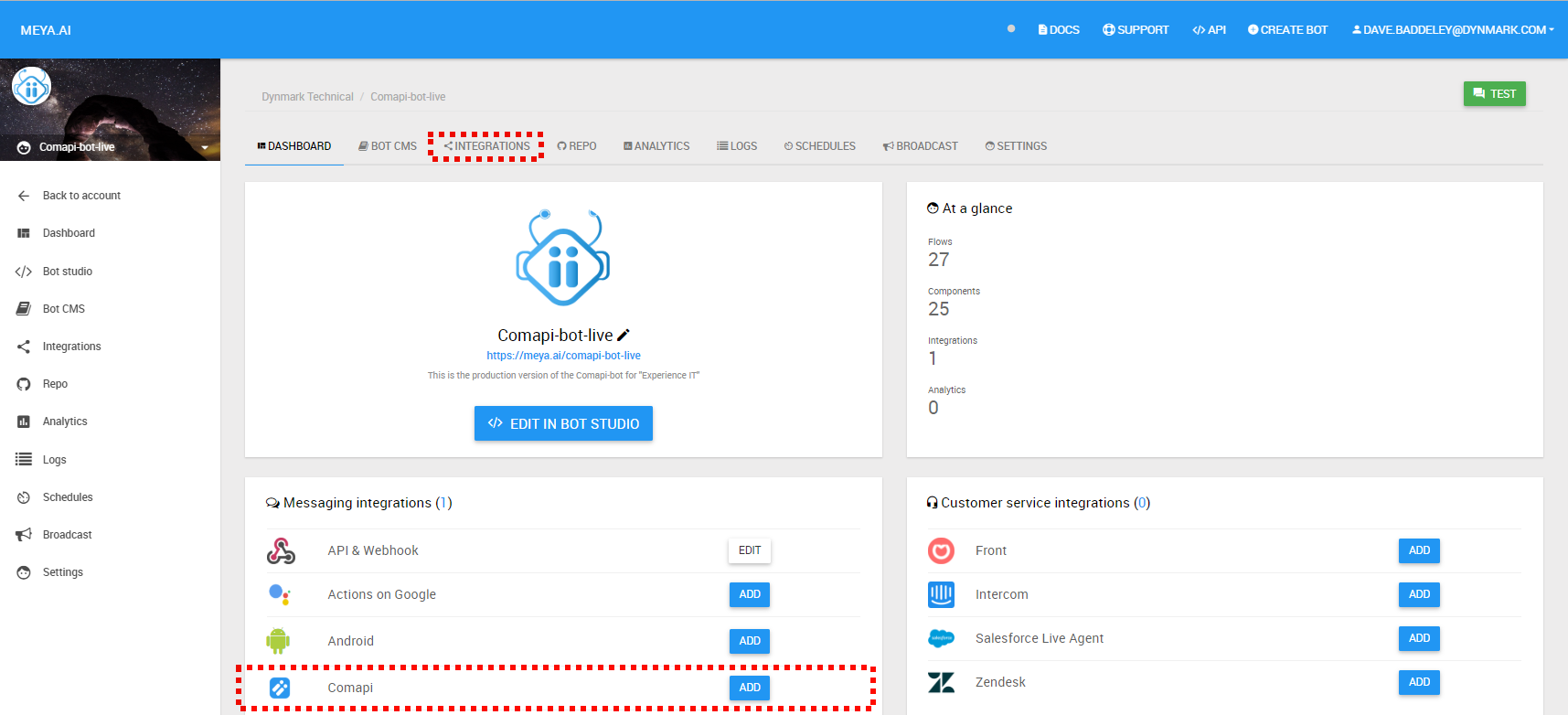Click the Intercom logo icon

941,594
